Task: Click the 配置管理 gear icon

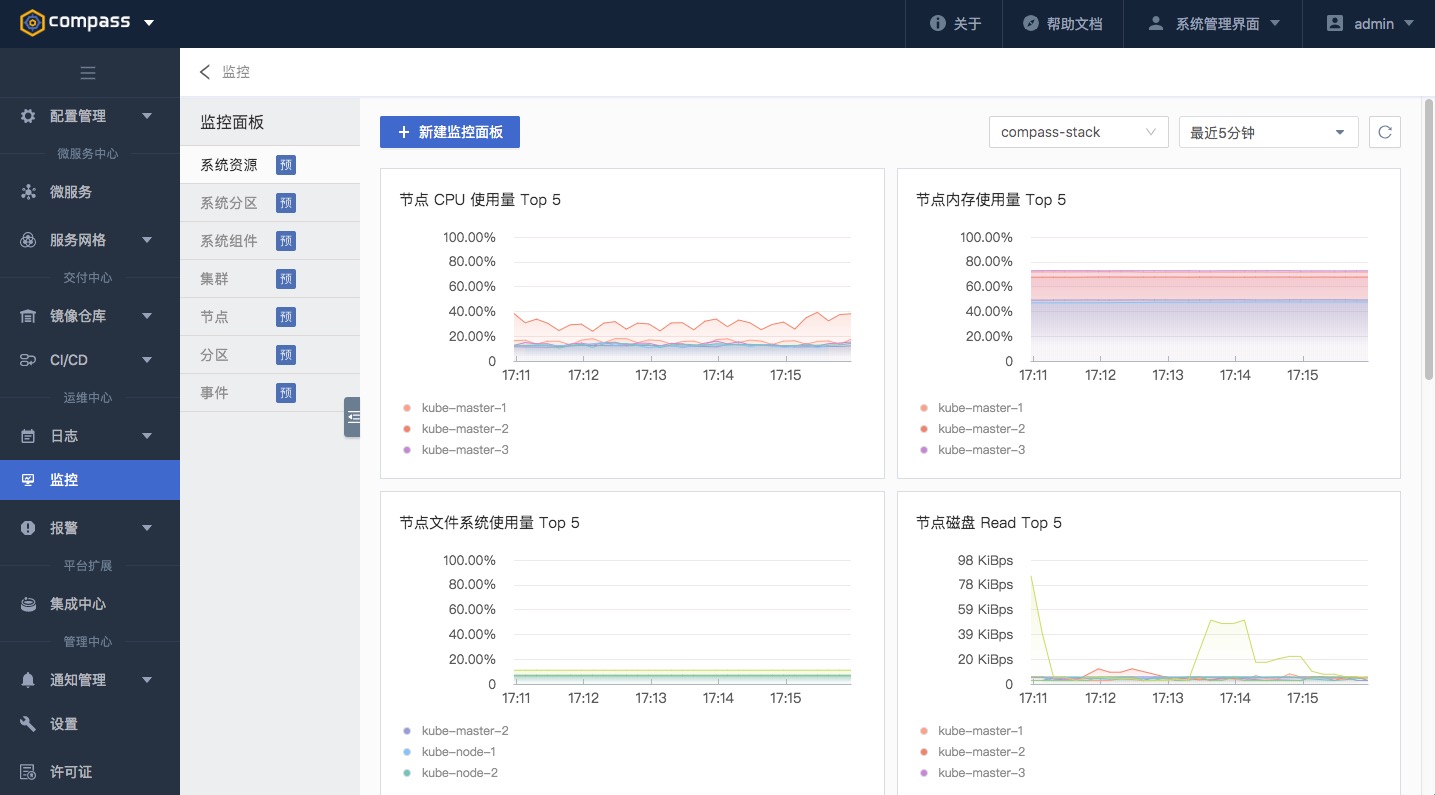Action: click(28, 116)
